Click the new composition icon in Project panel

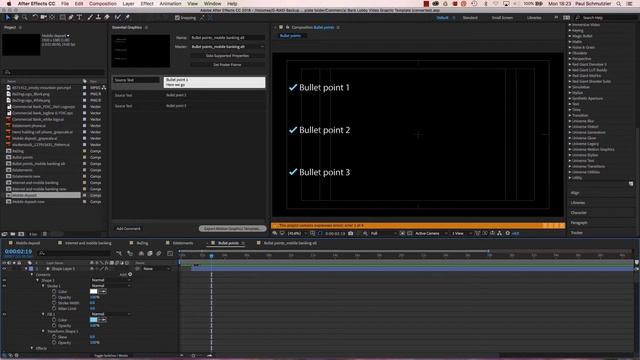(21, 234)
